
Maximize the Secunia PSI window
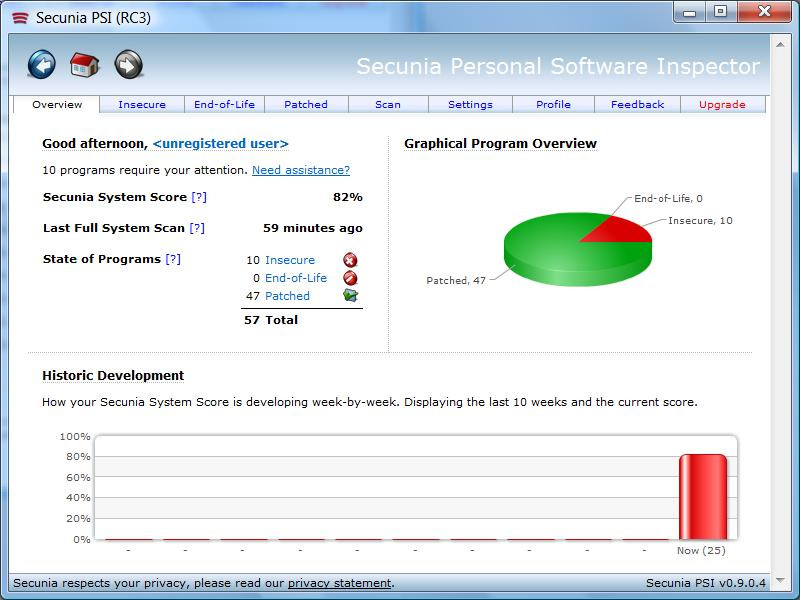tap(720, 12)
